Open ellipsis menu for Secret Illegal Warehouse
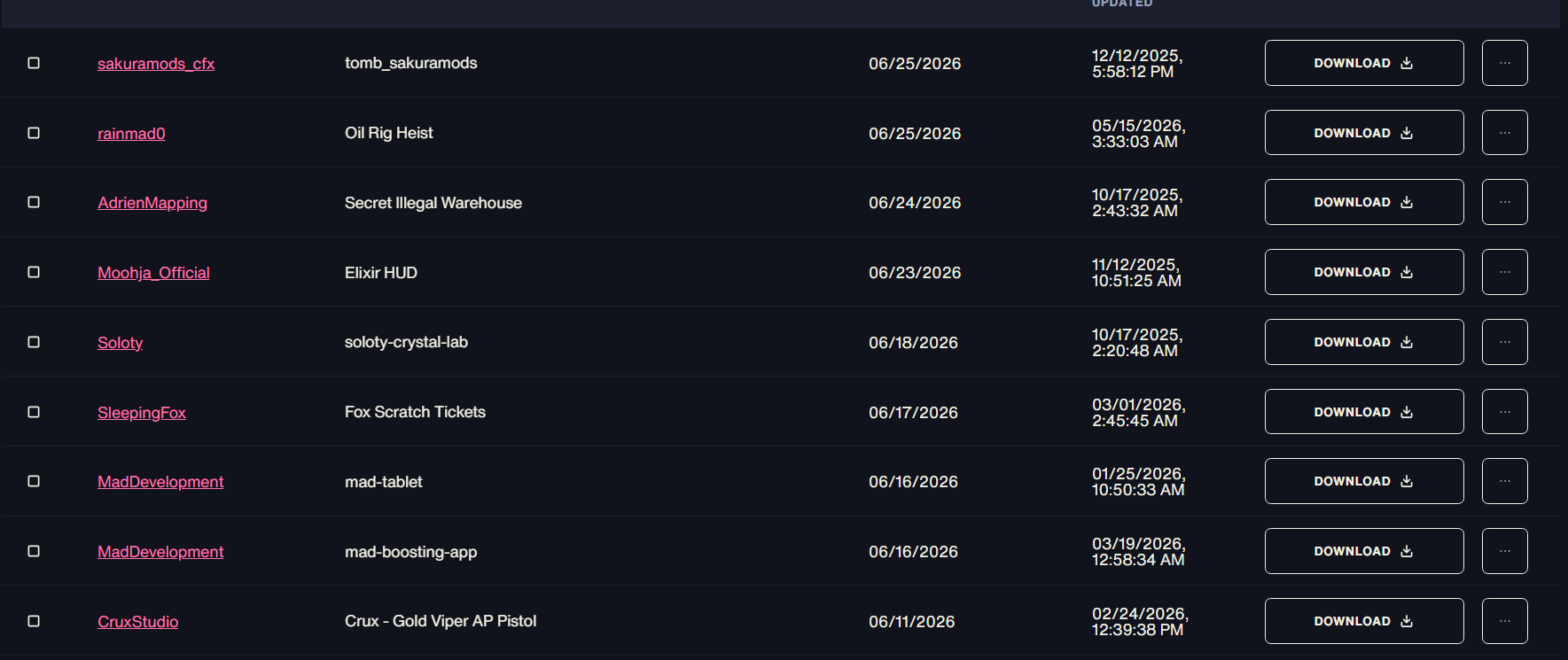Image resolution: width=1568 pixels, height=660 pixels. click(1504, 202)
